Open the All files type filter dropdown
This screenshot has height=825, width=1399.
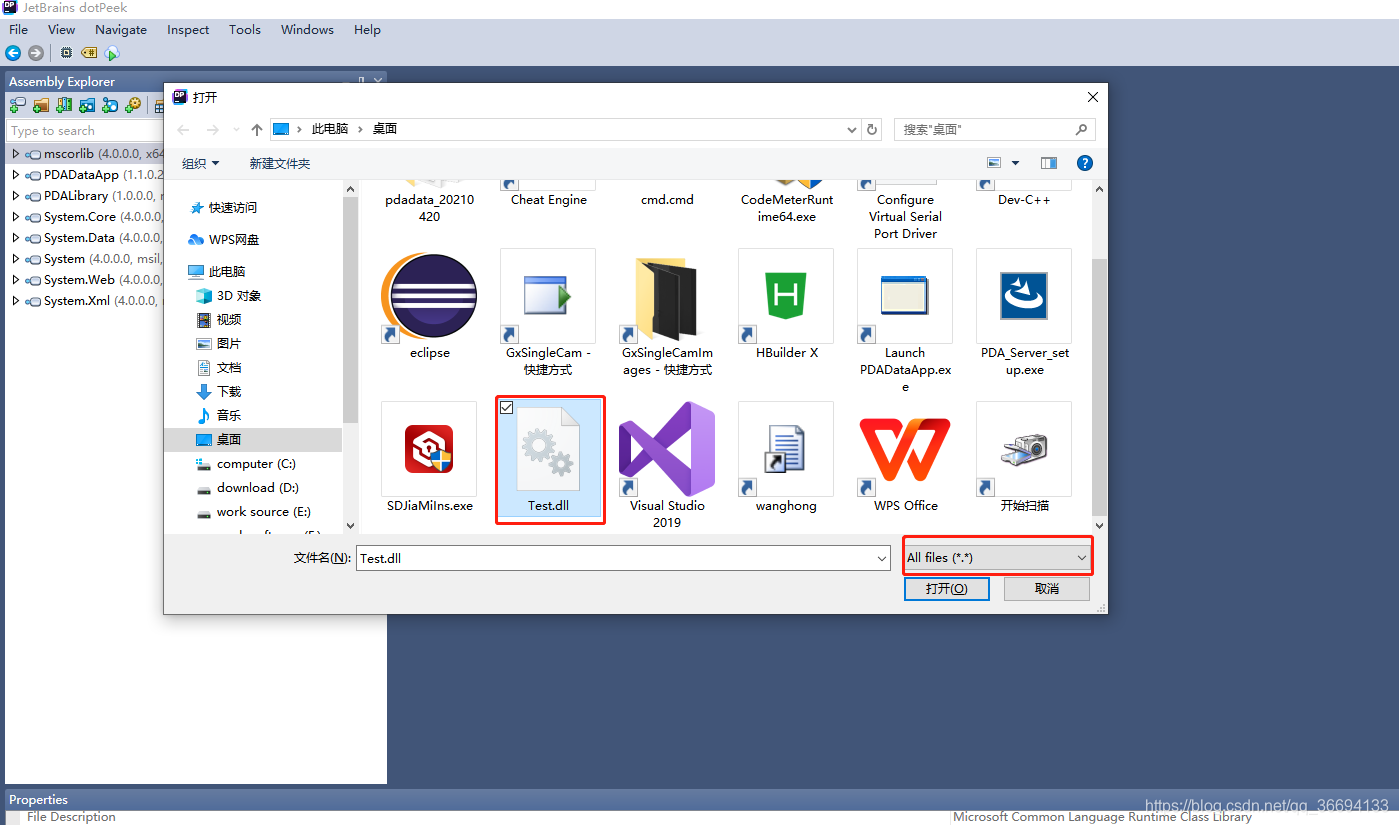coord(997,558)
